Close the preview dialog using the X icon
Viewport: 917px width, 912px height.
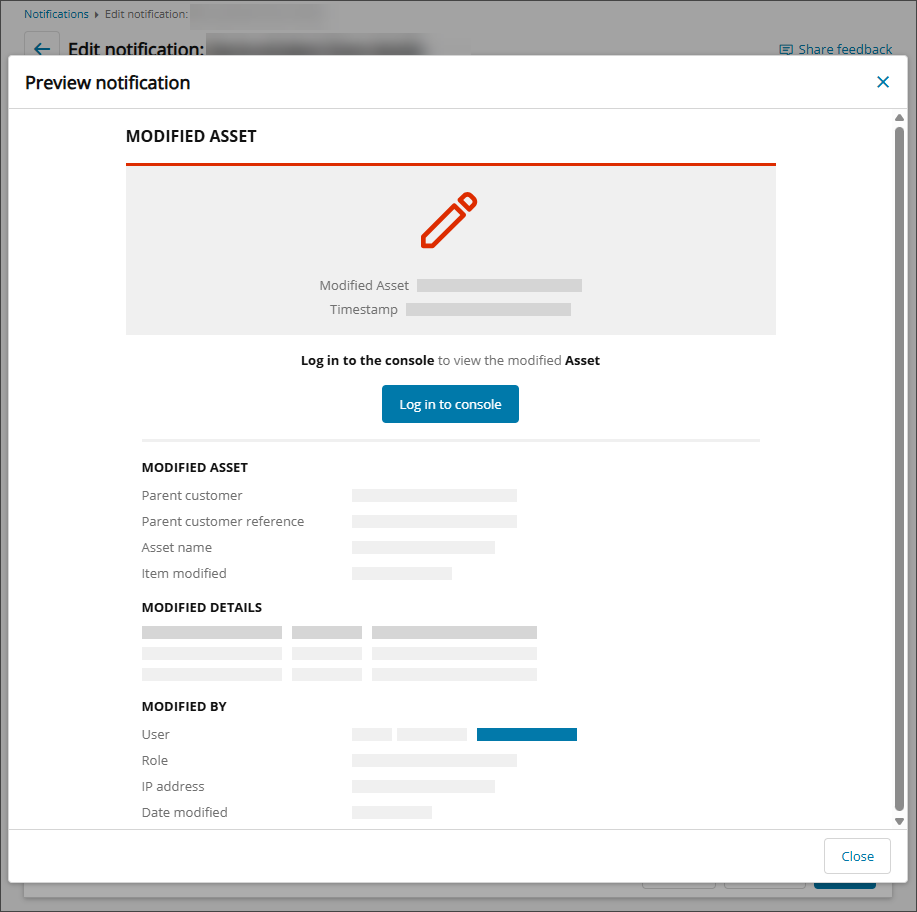pyautogui.click(x=882, y=82)
